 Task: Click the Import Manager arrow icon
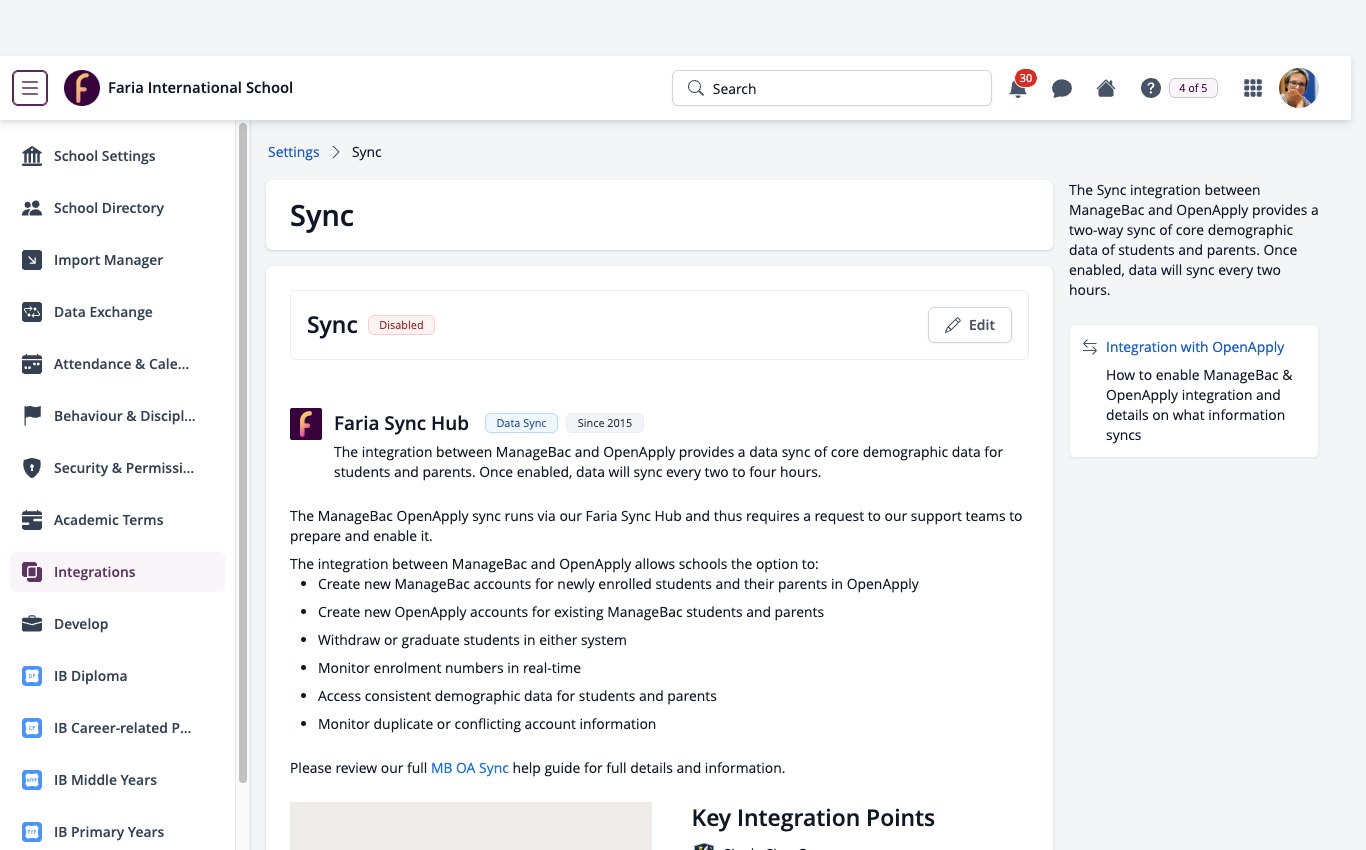pyautogui.click(x=32, y=260)
